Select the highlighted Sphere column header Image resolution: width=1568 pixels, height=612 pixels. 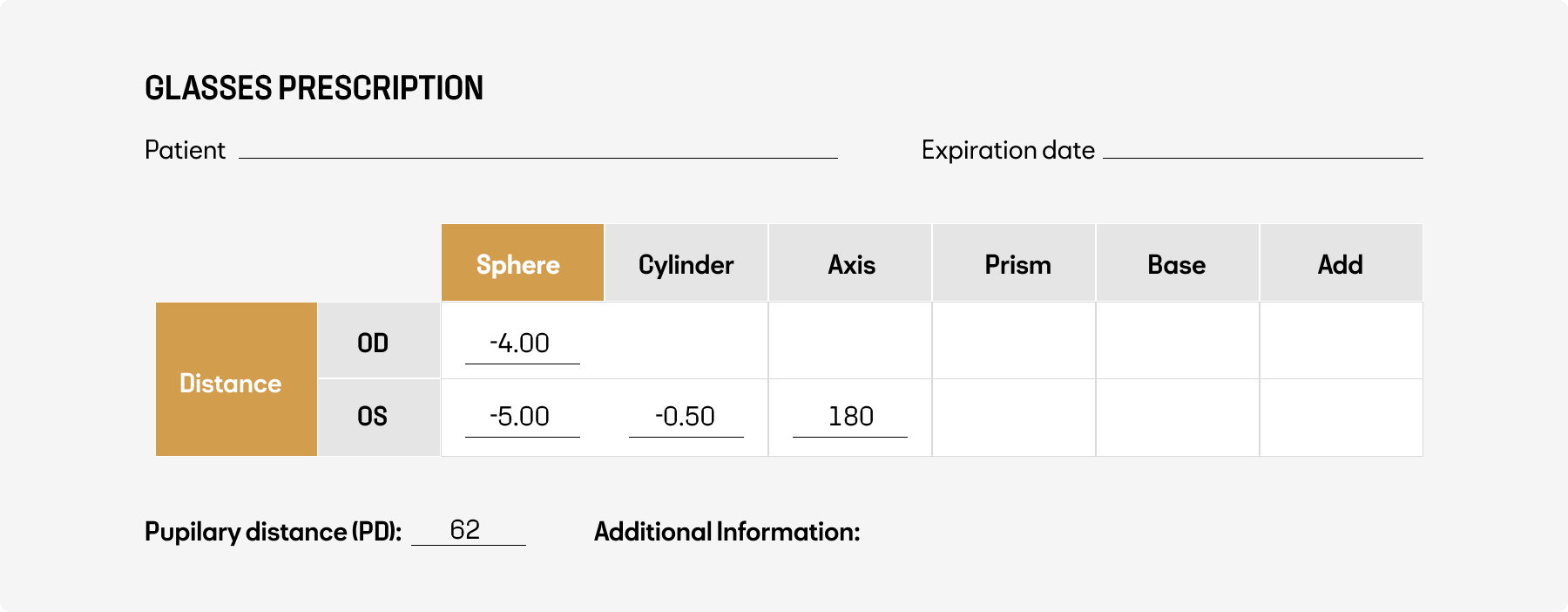pyautogui.click(x=522, y=263)
